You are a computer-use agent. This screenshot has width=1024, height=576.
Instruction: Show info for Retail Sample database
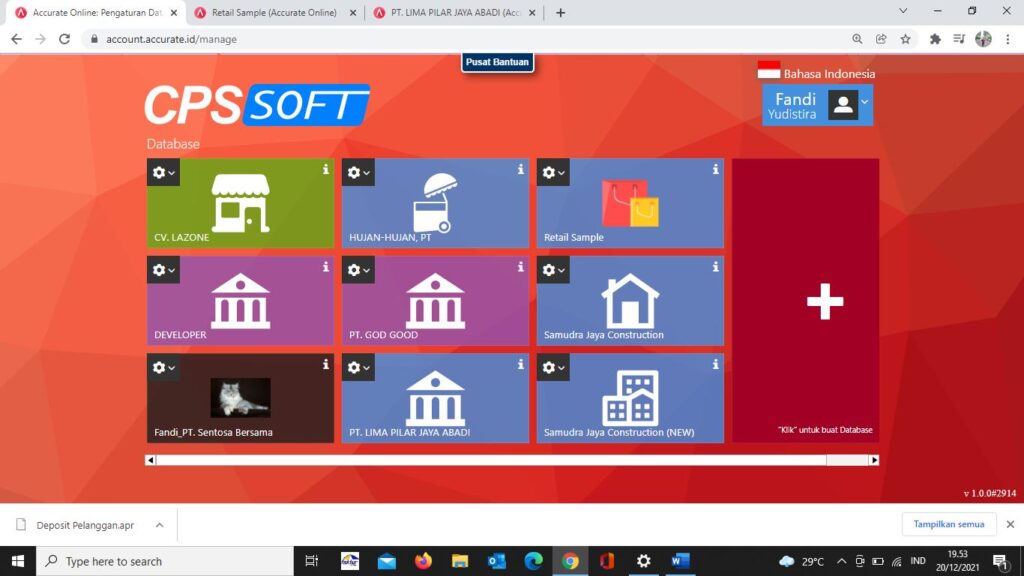pyautogui.click(x=715, y=169)
